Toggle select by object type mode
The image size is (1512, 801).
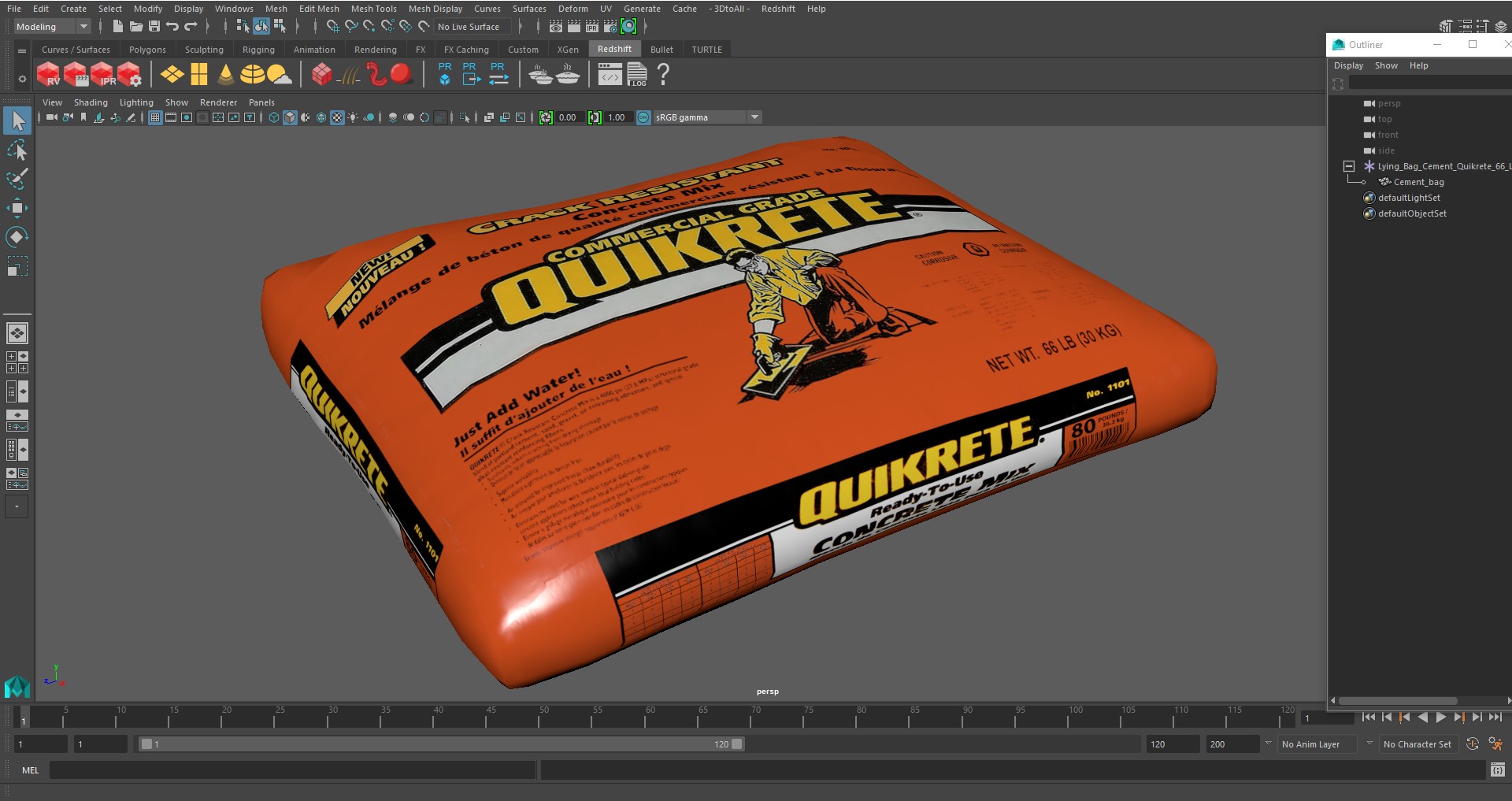point(261,27)
